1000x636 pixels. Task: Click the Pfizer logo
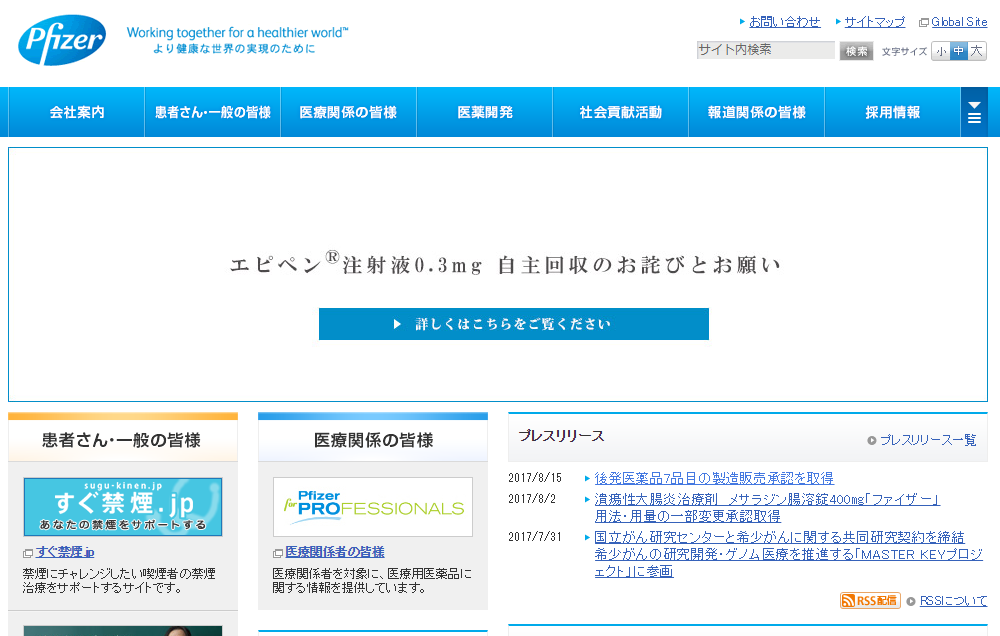[62, 40]
